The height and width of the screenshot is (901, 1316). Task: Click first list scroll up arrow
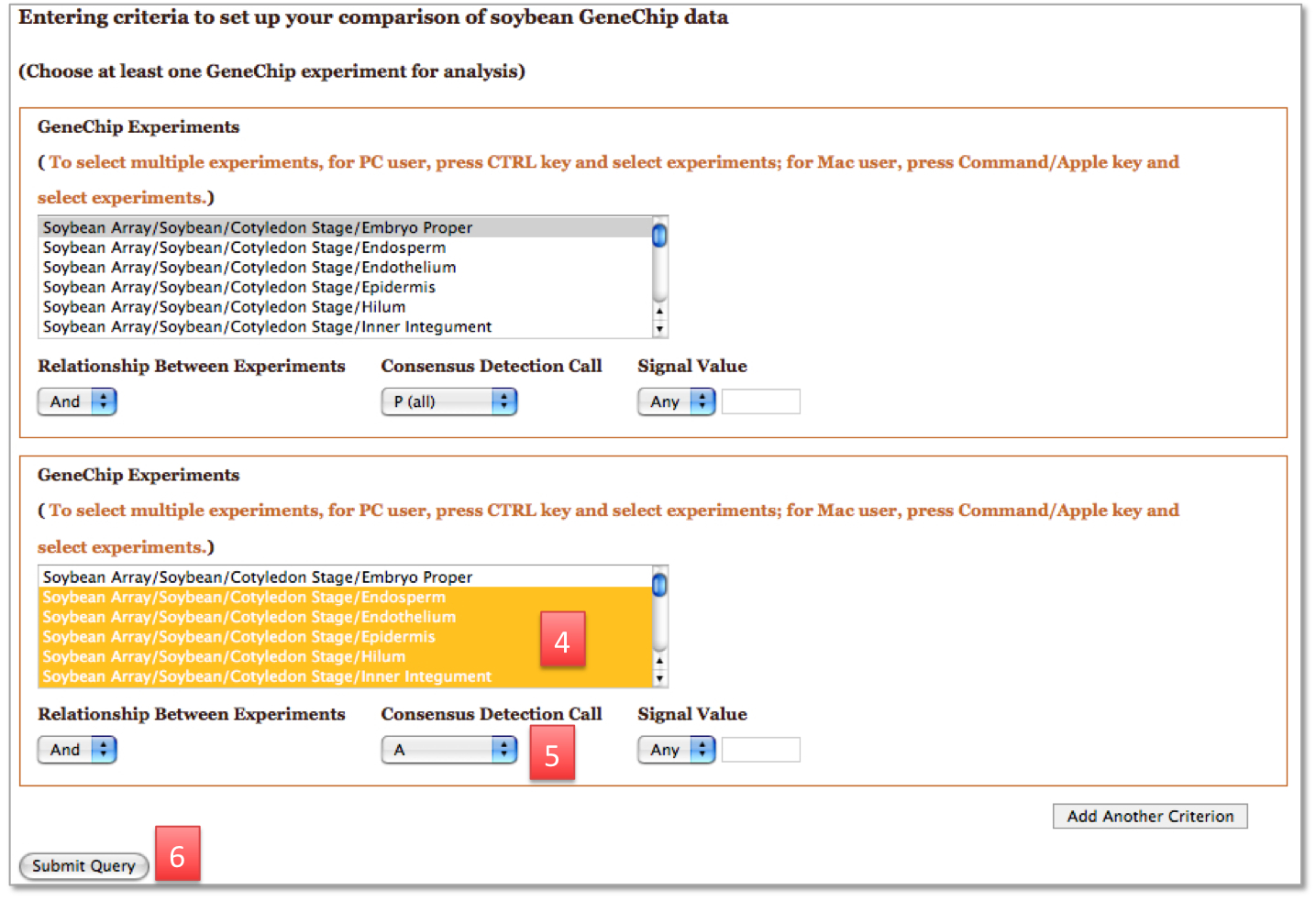(x=659, y=312)
